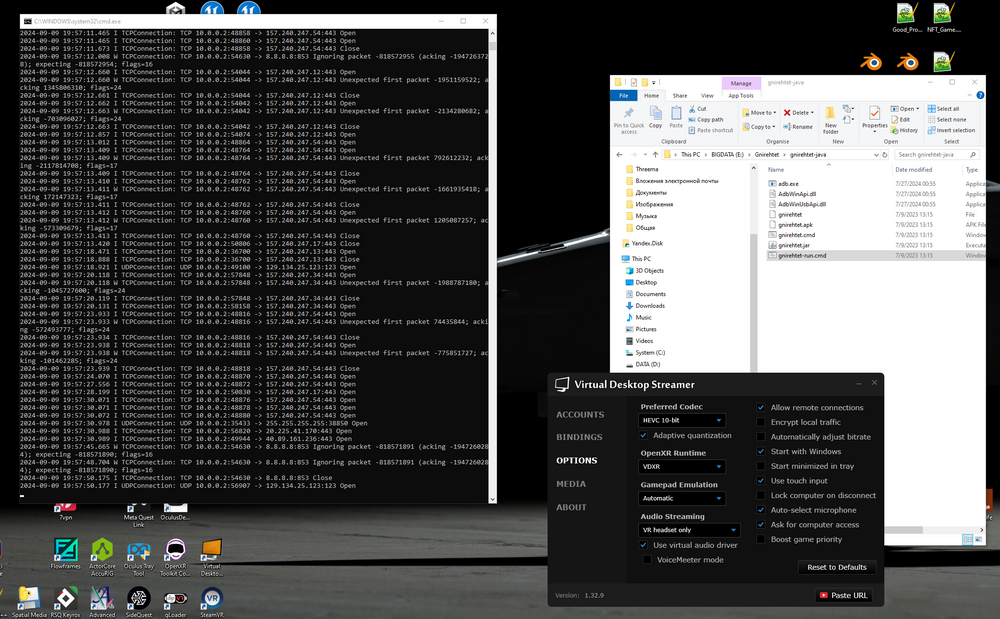This screenshot has width=1000, height=619.
Task: Toggle the VoiceMeeter mode checkbox
Action: [x=646, y=560]
